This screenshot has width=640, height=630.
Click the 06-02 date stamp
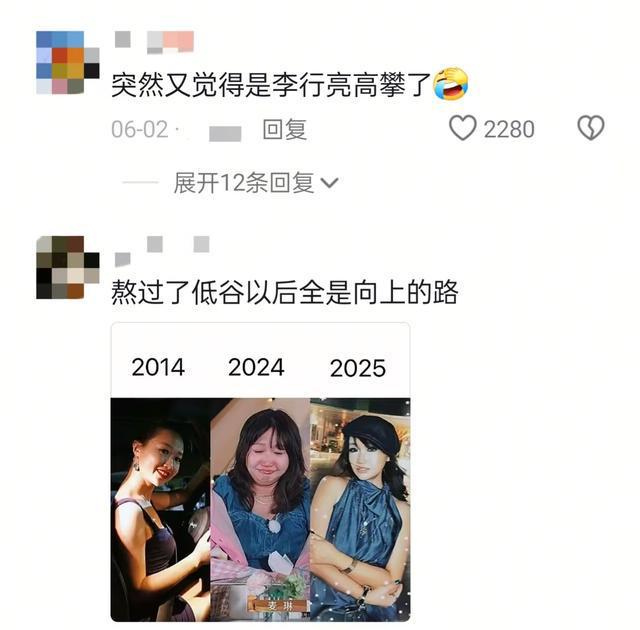point(140,129)
